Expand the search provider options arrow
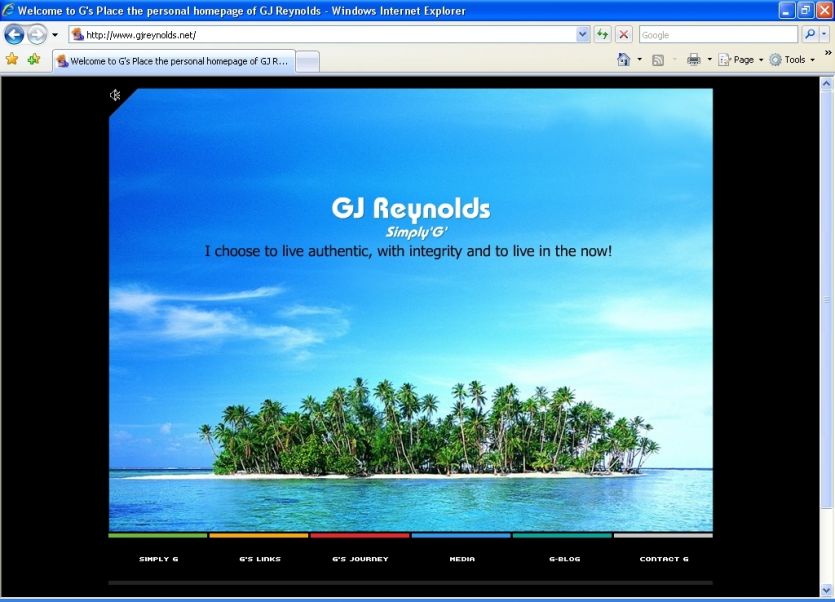 click(x=824, y=34)
